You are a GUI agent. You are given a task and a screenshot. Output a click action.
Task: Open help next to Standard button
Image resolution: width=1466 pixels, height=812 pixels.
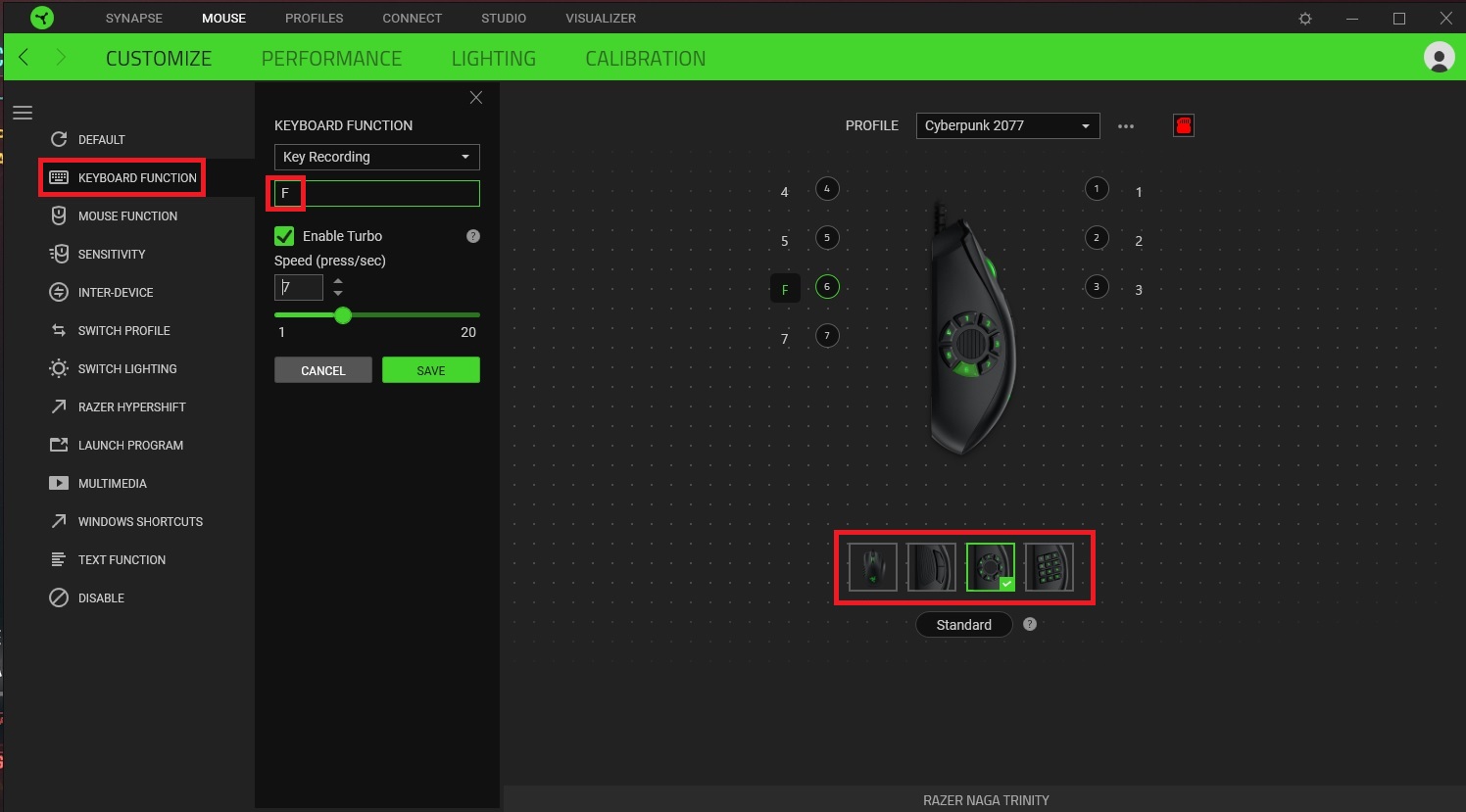click(x=1030, y=624)
